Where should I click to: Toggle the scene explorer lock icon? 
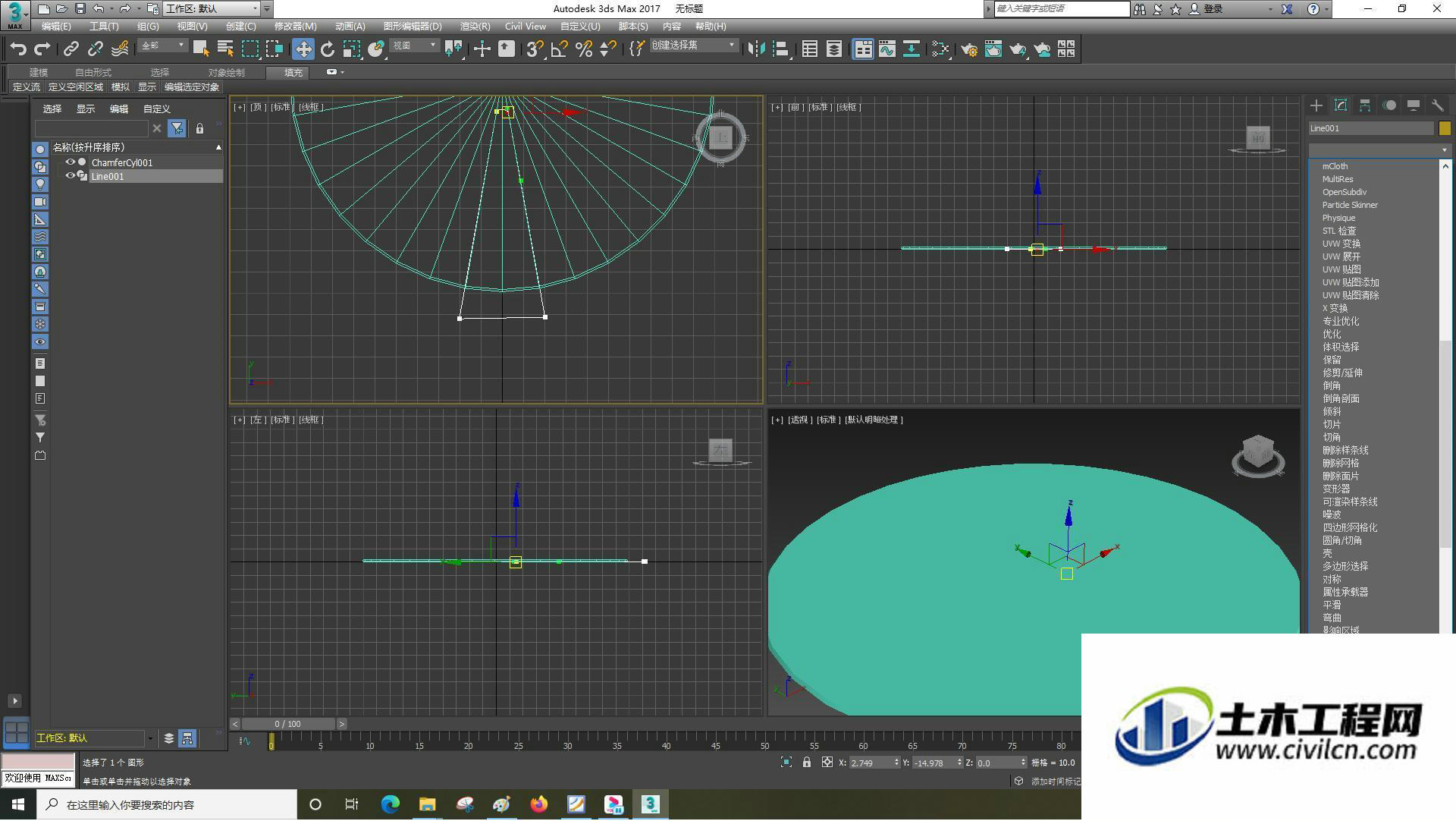(x=199, y=129)
